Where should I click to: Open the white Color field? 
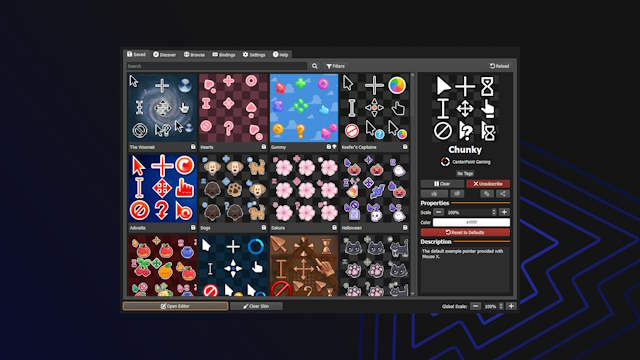pos(471,222)
